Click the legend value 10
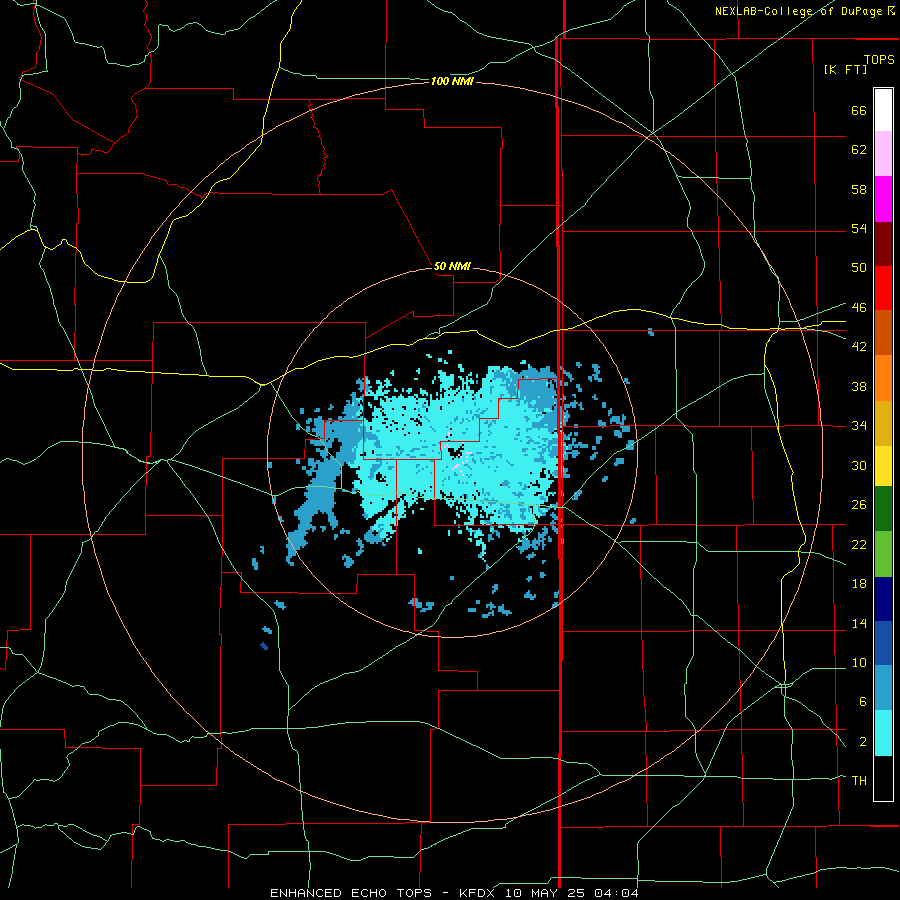The height and width of the screenshot is (900, 900). 859,662
